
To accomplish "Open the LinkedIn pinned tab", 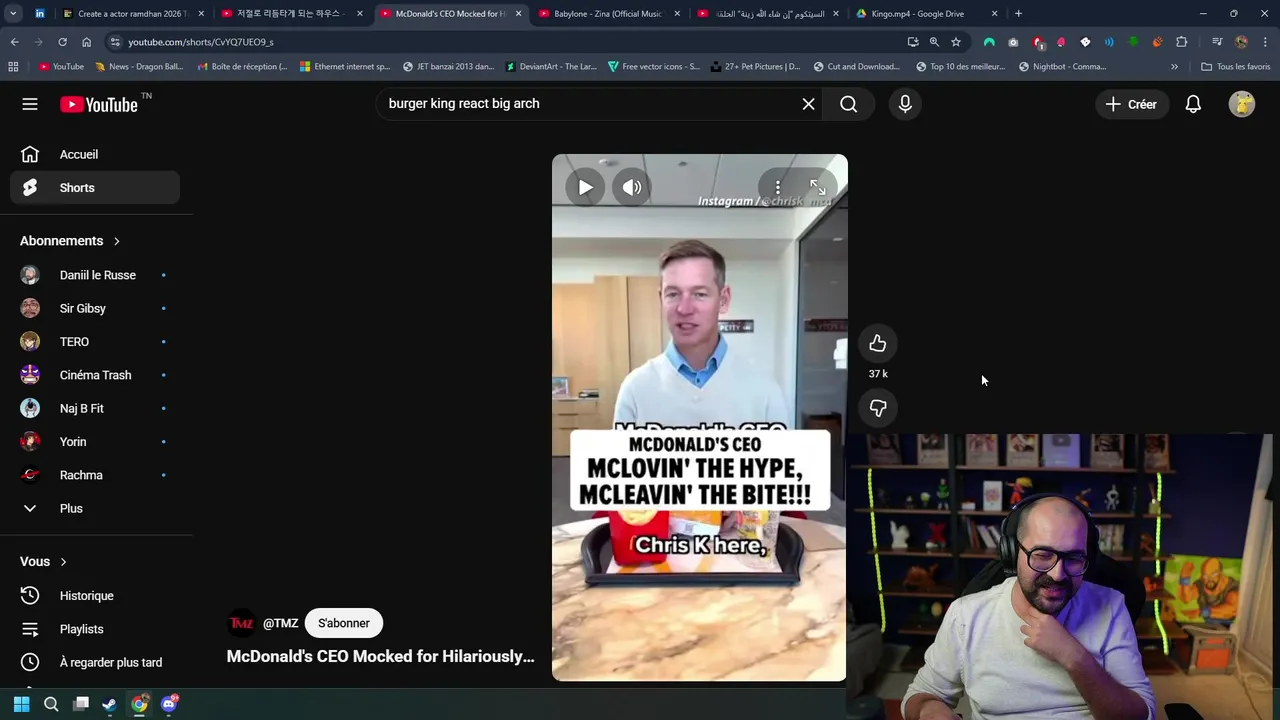I will click(40, 14).
